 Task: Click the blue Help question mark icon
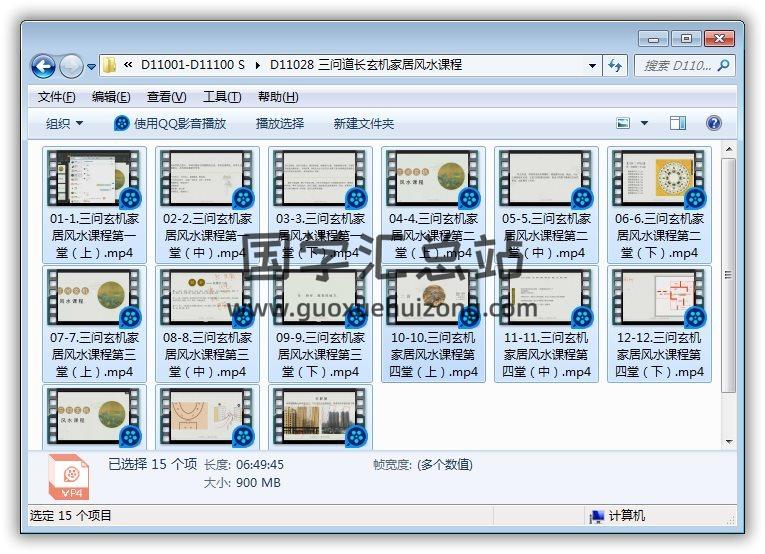pos(713,123)
